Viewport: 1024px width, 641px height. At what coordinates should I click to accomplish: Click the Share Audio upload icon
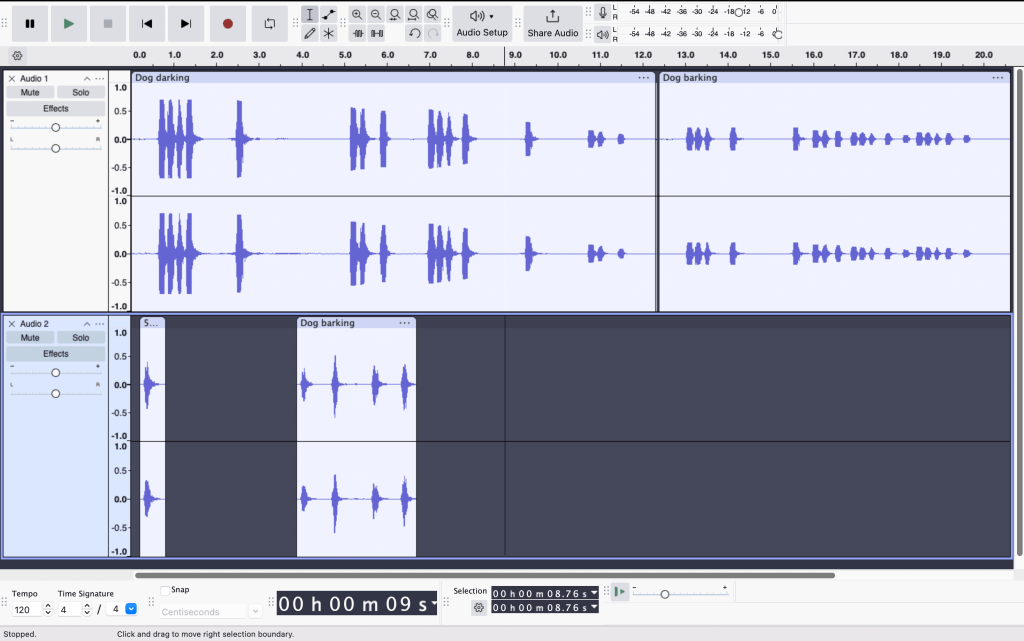point(553,16)
